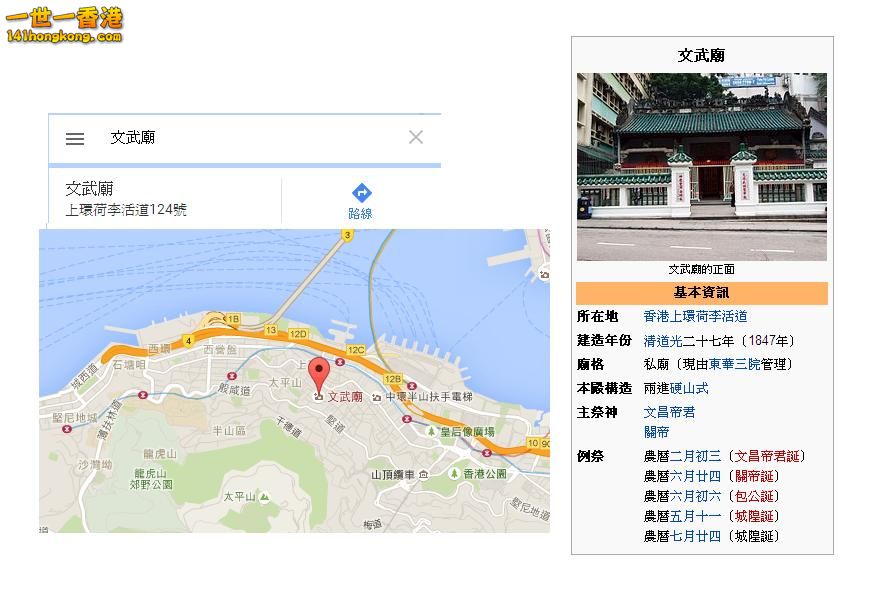Screen dimensions: 878x603
Task: Open the hamburger menu beside the search box
Action: pyautogui.click(x=74, y=138)
